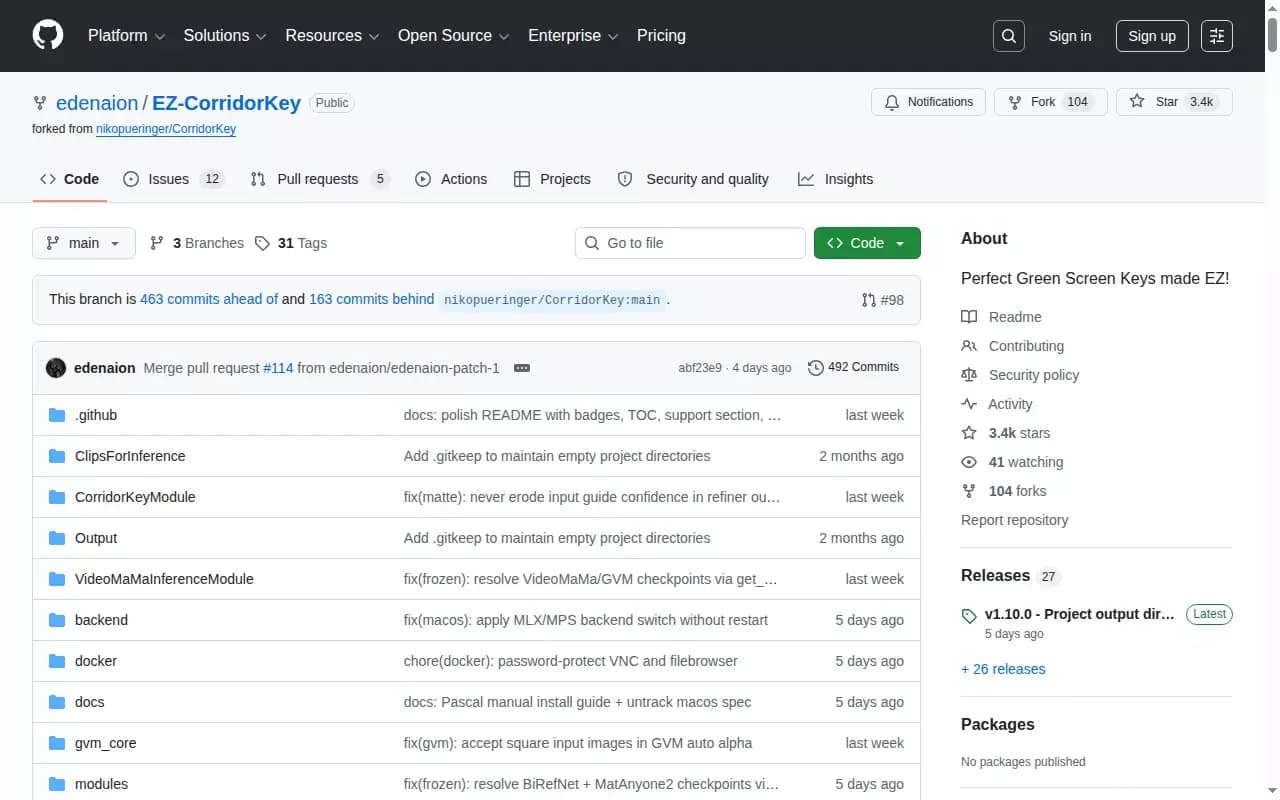
Task: Click the watching eye icon
Action: click(969, 462)
